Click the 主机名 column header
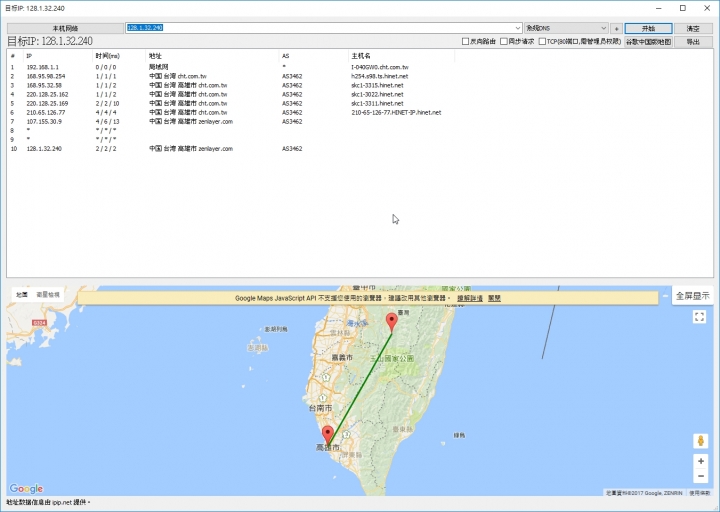 (401, 56)
